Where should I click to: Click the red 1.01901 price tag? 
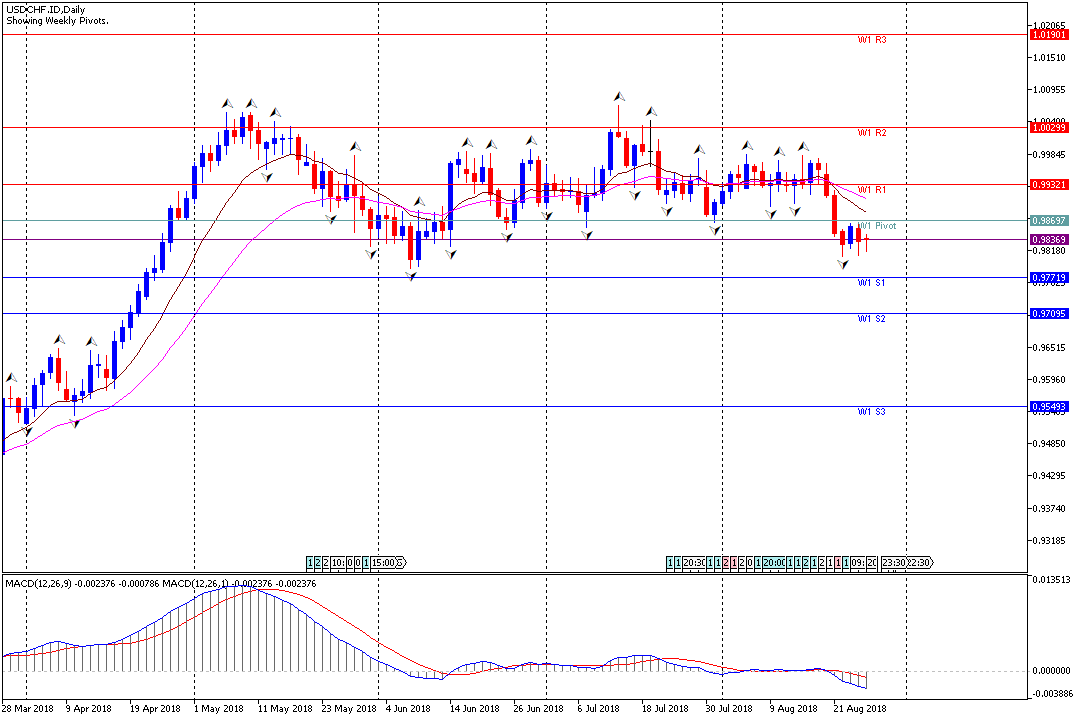(x=1049, y=35)
